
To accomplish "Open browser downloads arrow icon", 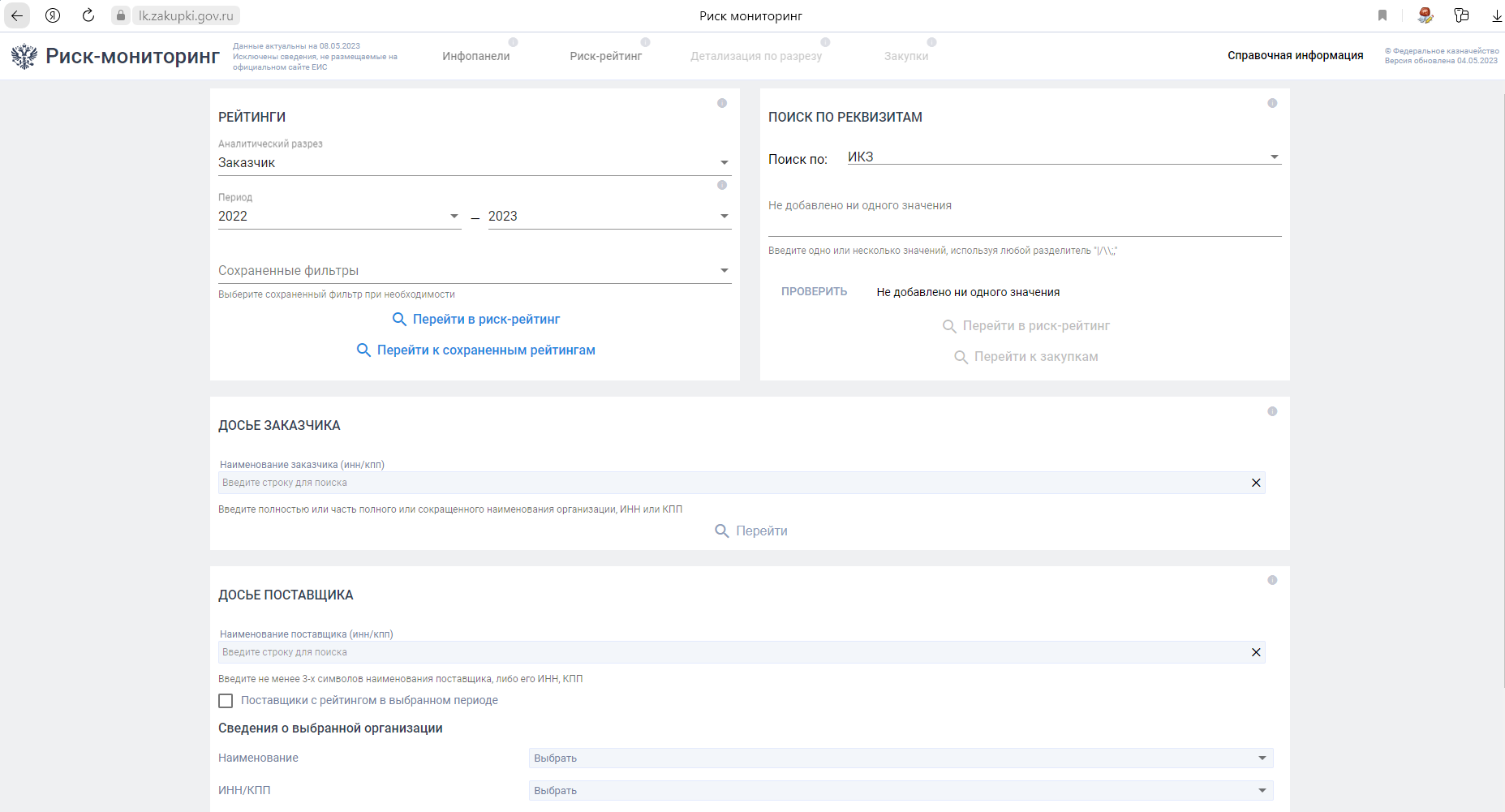I will [1496, 15].
